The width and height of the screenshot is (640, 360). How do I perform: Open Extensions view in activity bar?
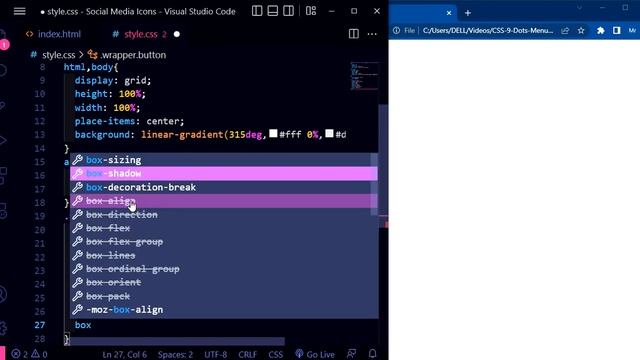pos(3,176)
